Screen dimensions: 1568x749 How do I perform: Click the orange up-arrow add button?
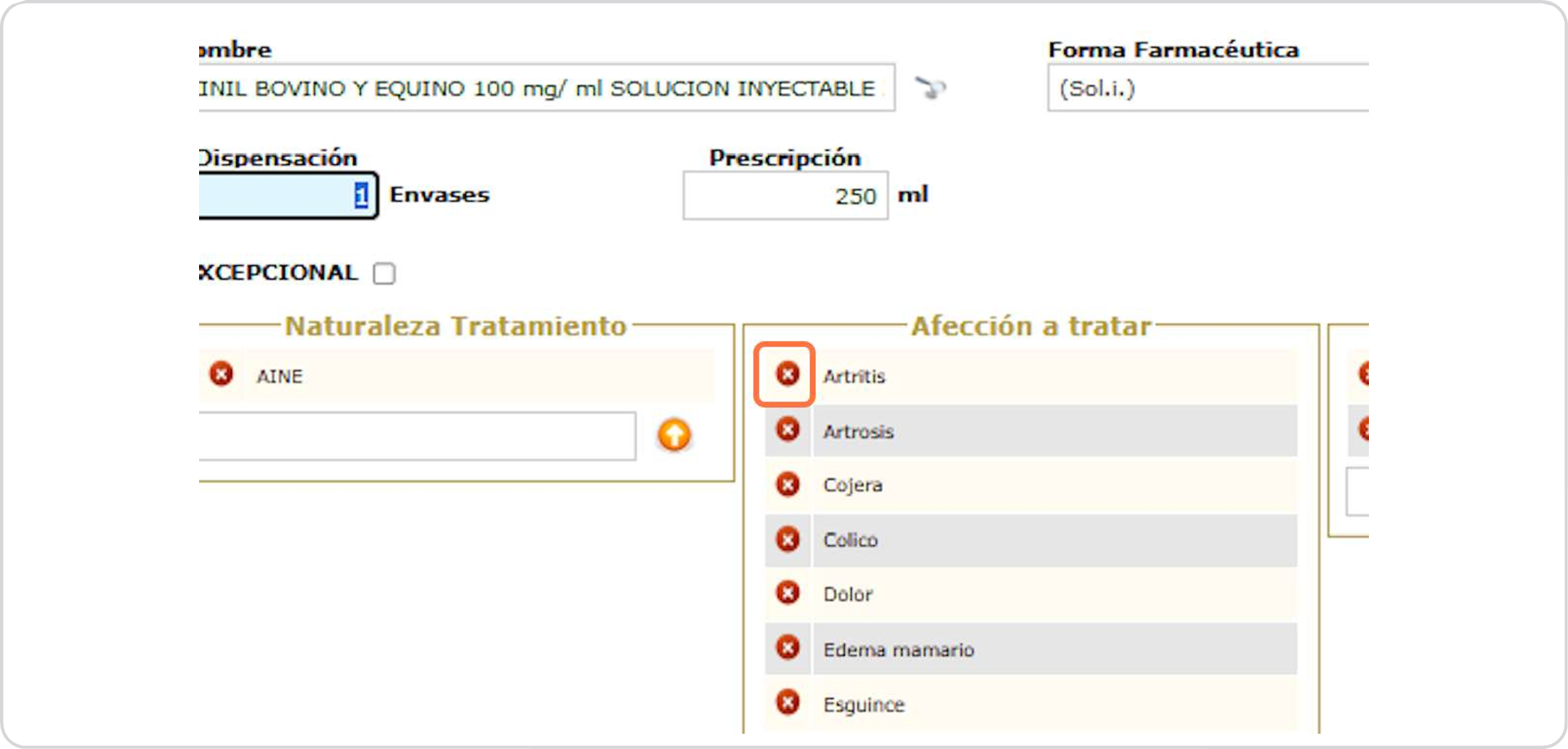[x=674, y=435]
